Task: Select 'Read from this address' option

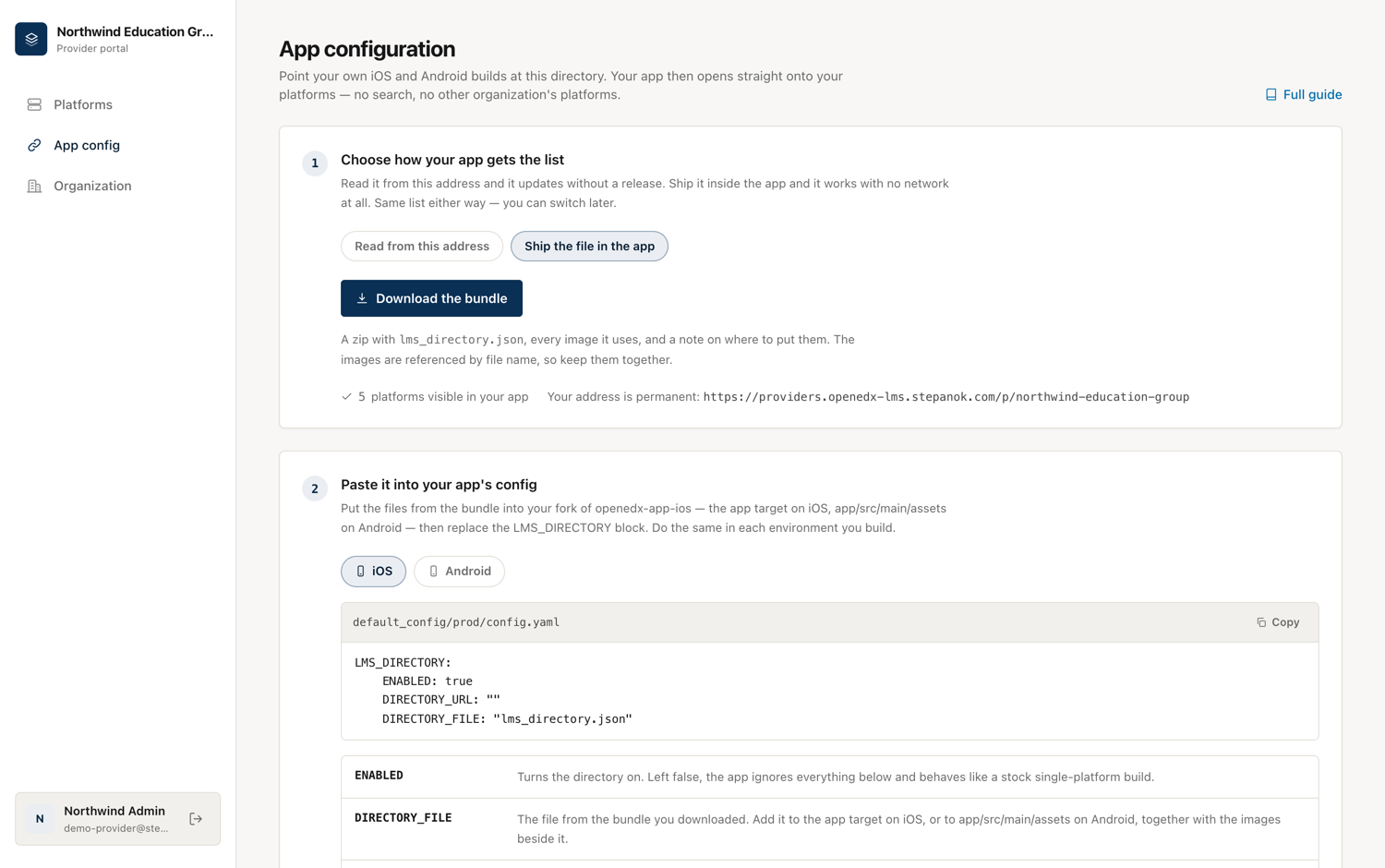Action: click(x=422, y=247)
